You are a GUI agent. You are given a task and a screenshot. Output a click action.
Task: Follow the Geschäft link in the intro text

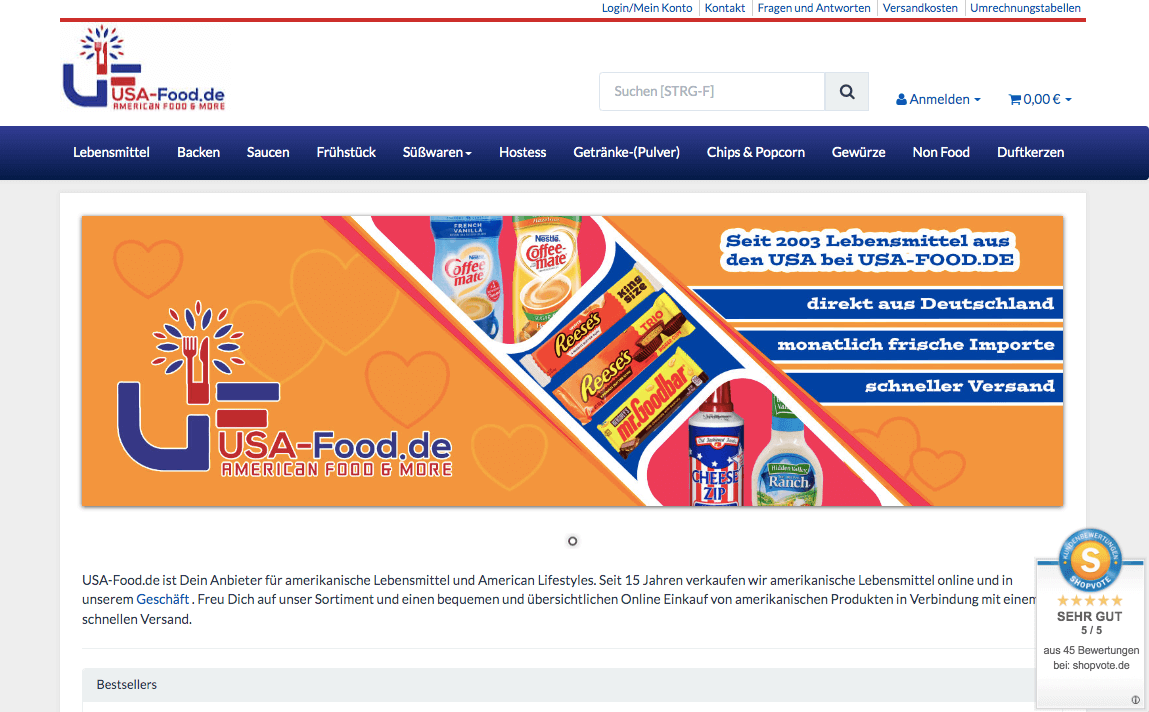163,599
